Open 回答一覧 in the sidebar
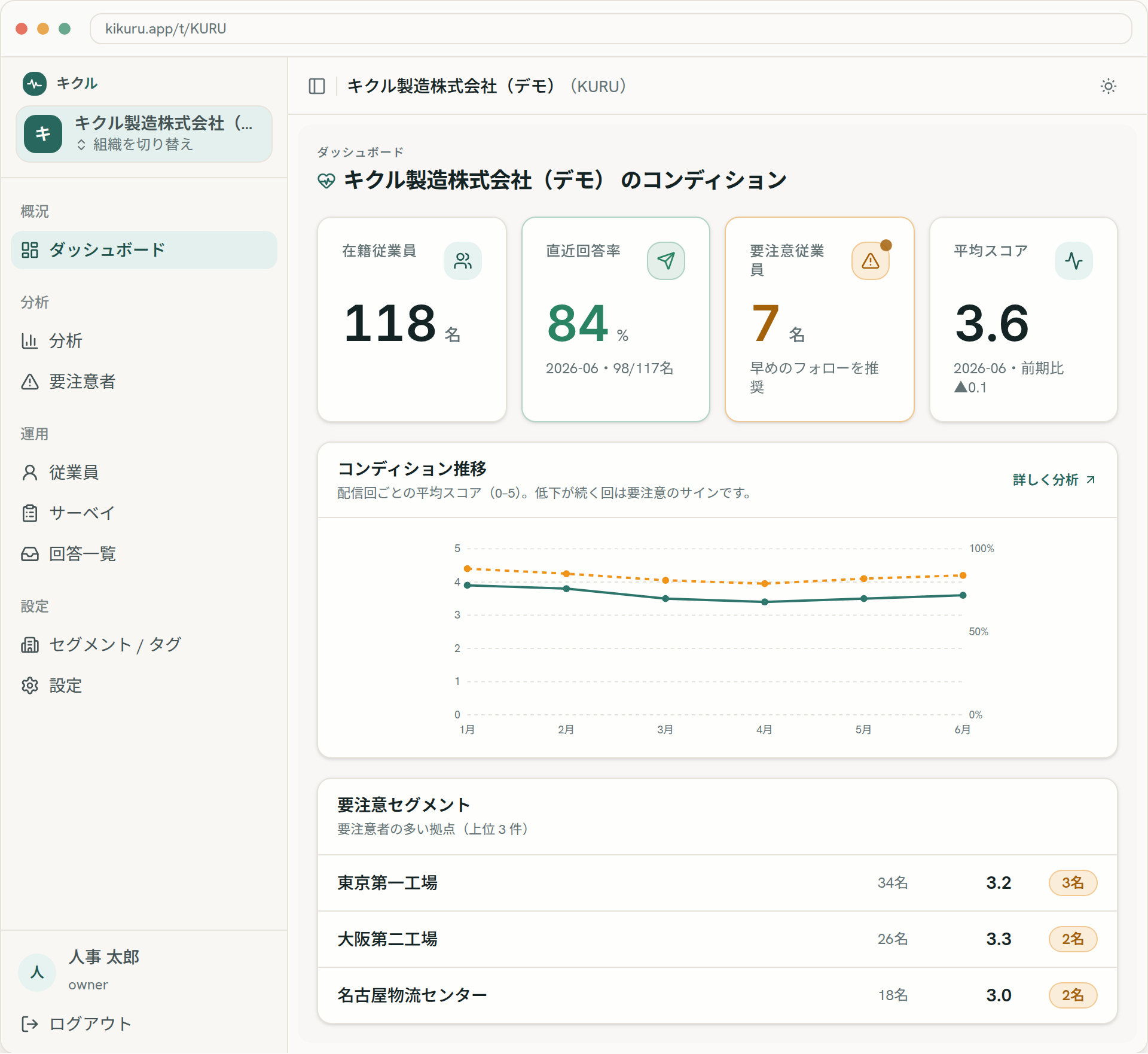The image size is (1148, 1054). point(144,554)
